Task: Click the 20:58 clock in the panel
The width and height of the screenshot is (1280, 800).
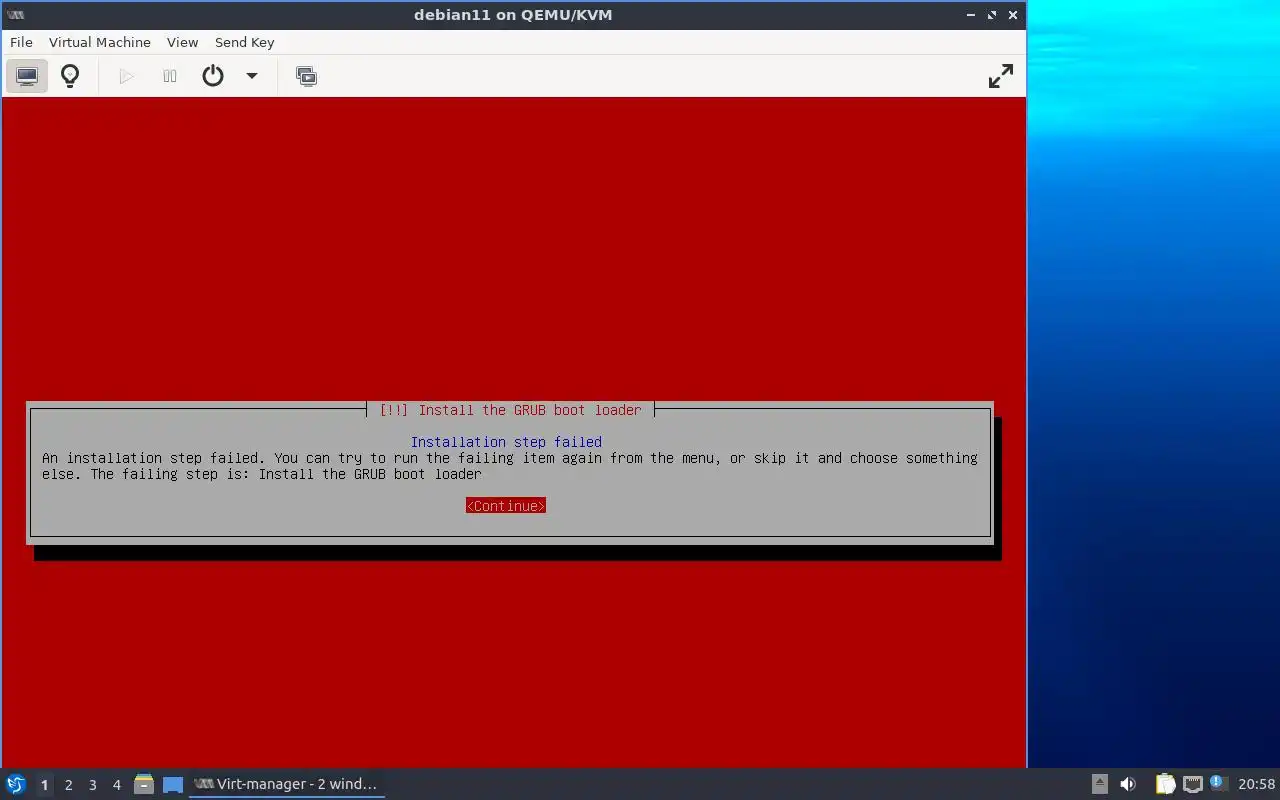Action: (1256, 784)
